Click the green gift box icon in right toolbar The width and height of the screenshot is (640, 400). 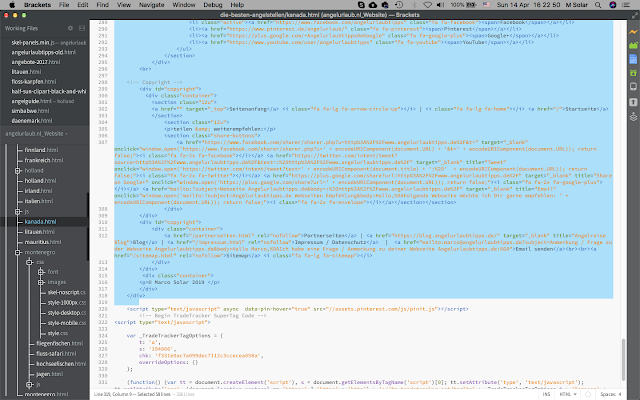(x=633, y=73)
